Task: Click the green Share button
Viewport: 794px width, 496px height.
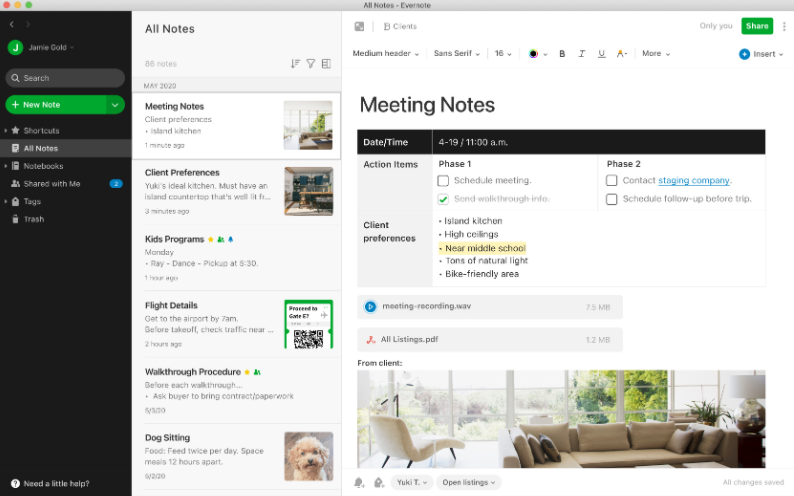Action: pos(757,26)
